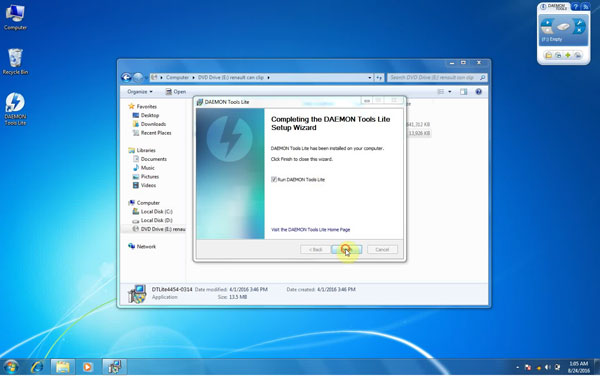This screenshot has height=380, width=600.
Task: Toggle the preview pane button
Action: coord(464,92)
